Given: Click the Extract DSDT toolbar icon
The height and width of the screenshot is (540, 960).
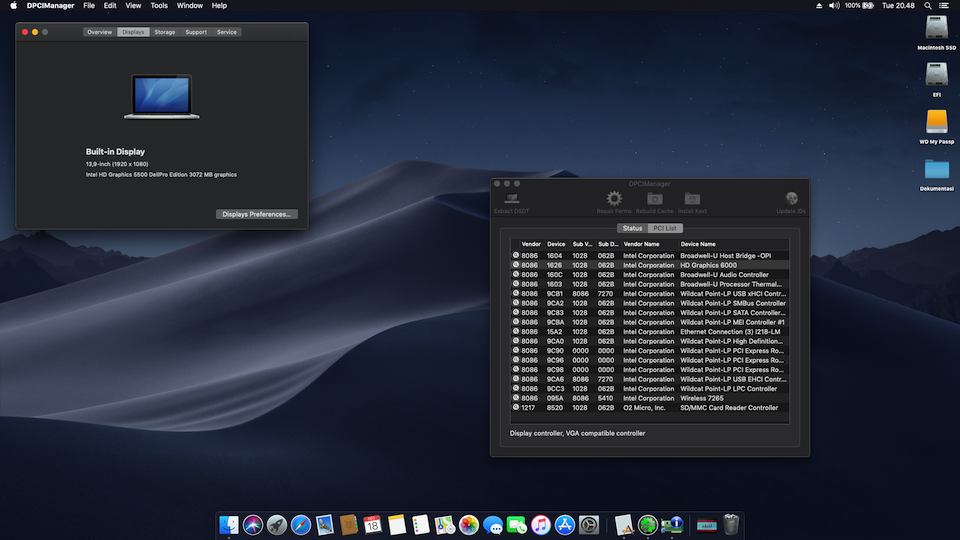Looking at the screenshot, I should pyautogui.click(x=510, y=199).
